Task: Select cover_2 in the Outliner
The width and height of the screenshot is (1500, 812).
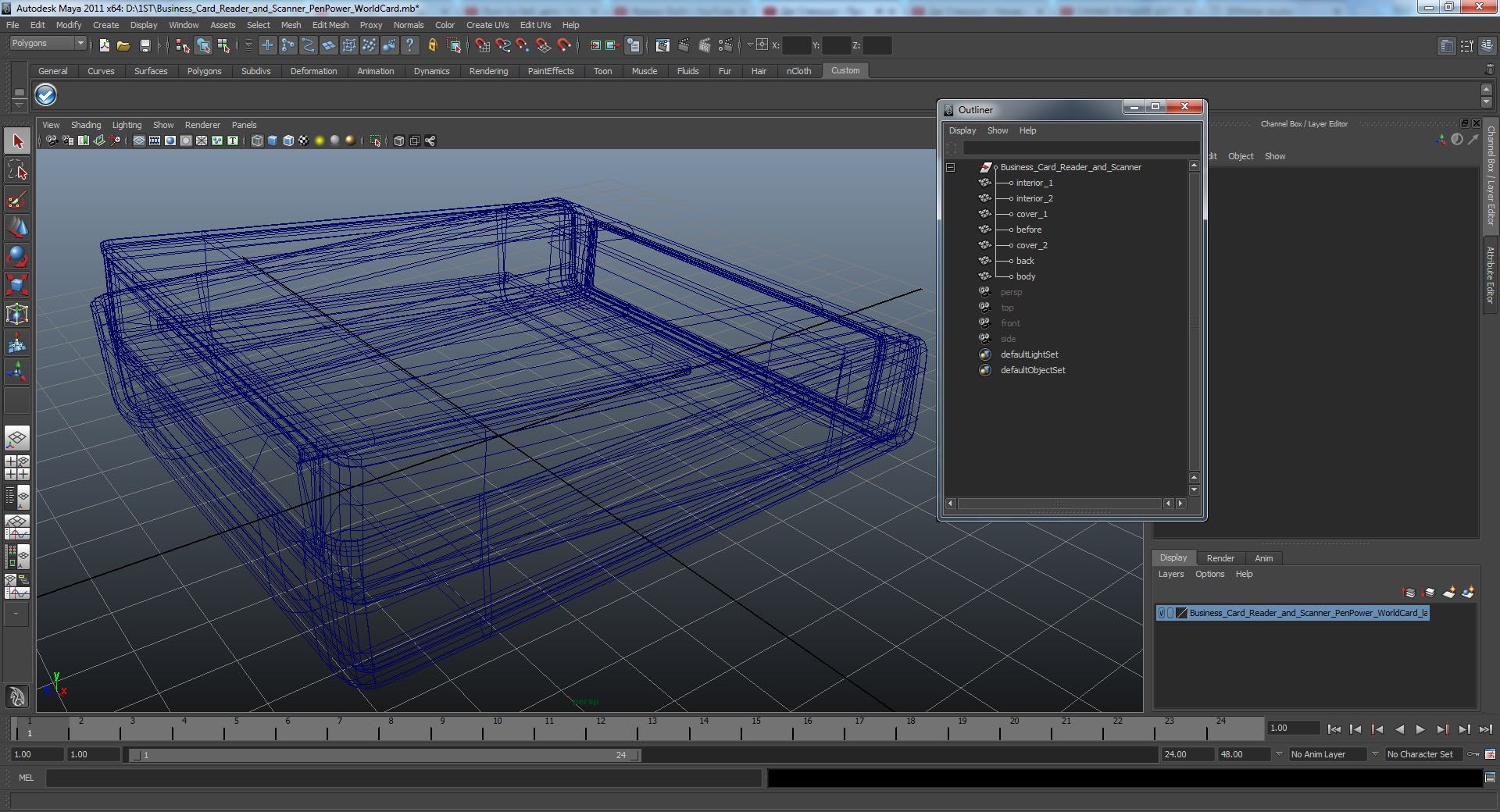Action: [x=1031, y=245]
